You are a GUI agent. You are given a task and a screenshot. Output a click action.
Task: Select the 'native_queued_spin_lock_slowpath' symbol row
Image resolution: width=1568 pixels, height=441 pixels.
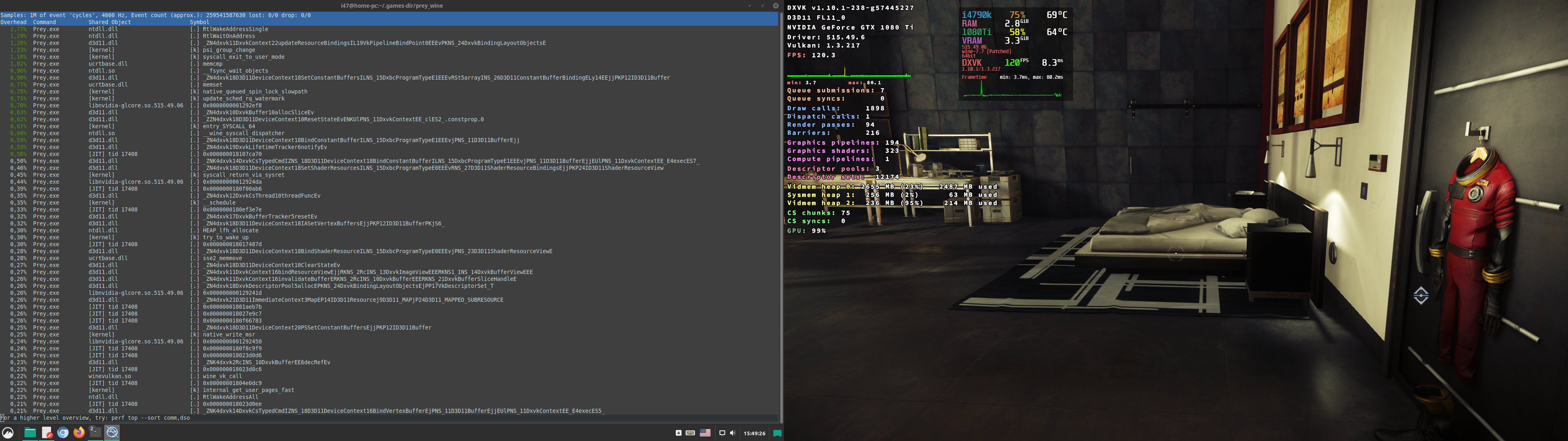click(390, 91)
